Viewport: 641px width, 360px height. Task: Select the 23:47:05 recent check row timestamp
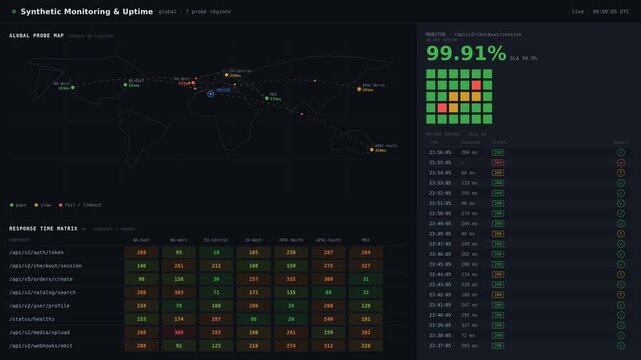pos(440,244)
